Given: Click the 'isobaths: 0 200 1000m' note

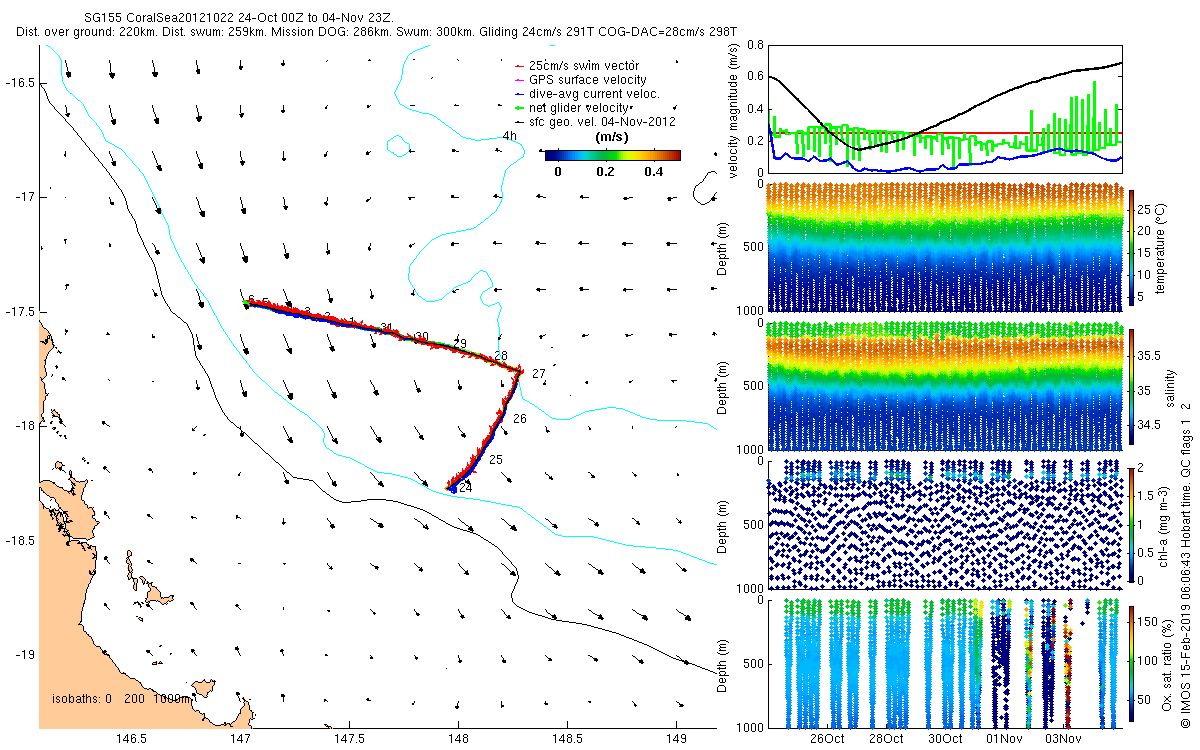Looking at the screenshot, I should click(x=122, y=699).
